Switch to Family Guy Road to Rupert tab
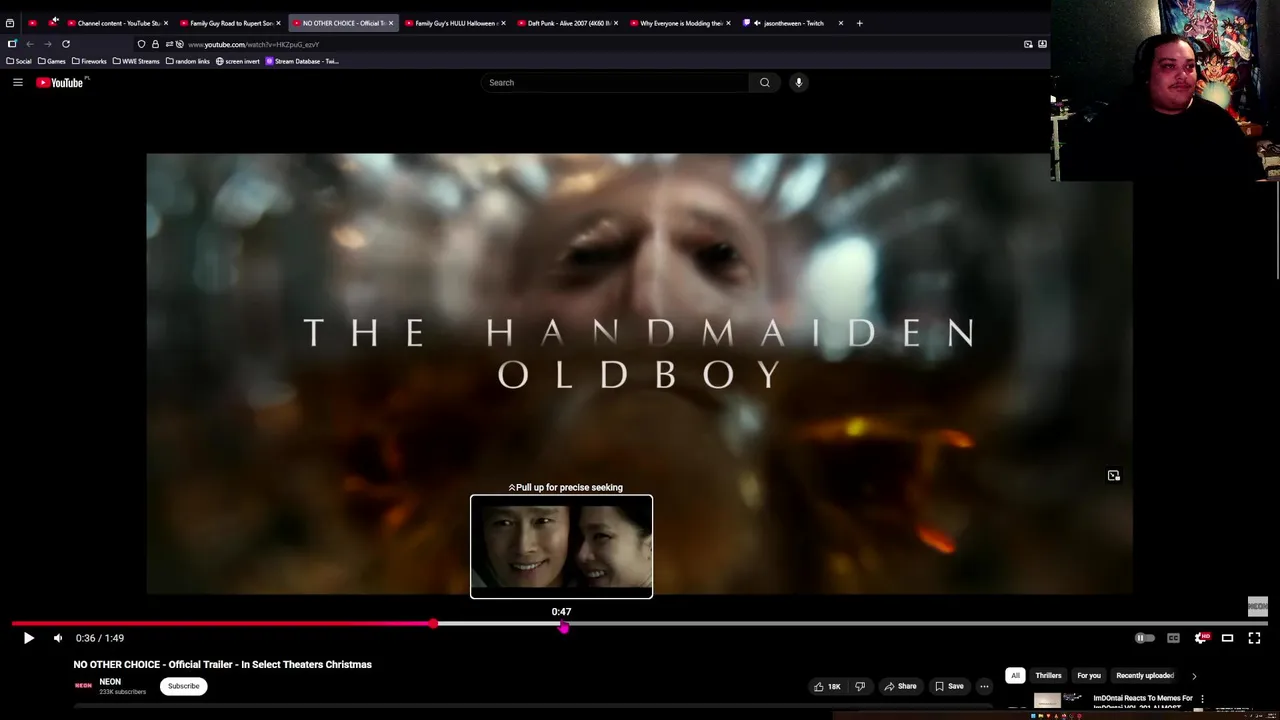This screenshot has width=1280, height=720. [x=230, y=23]
